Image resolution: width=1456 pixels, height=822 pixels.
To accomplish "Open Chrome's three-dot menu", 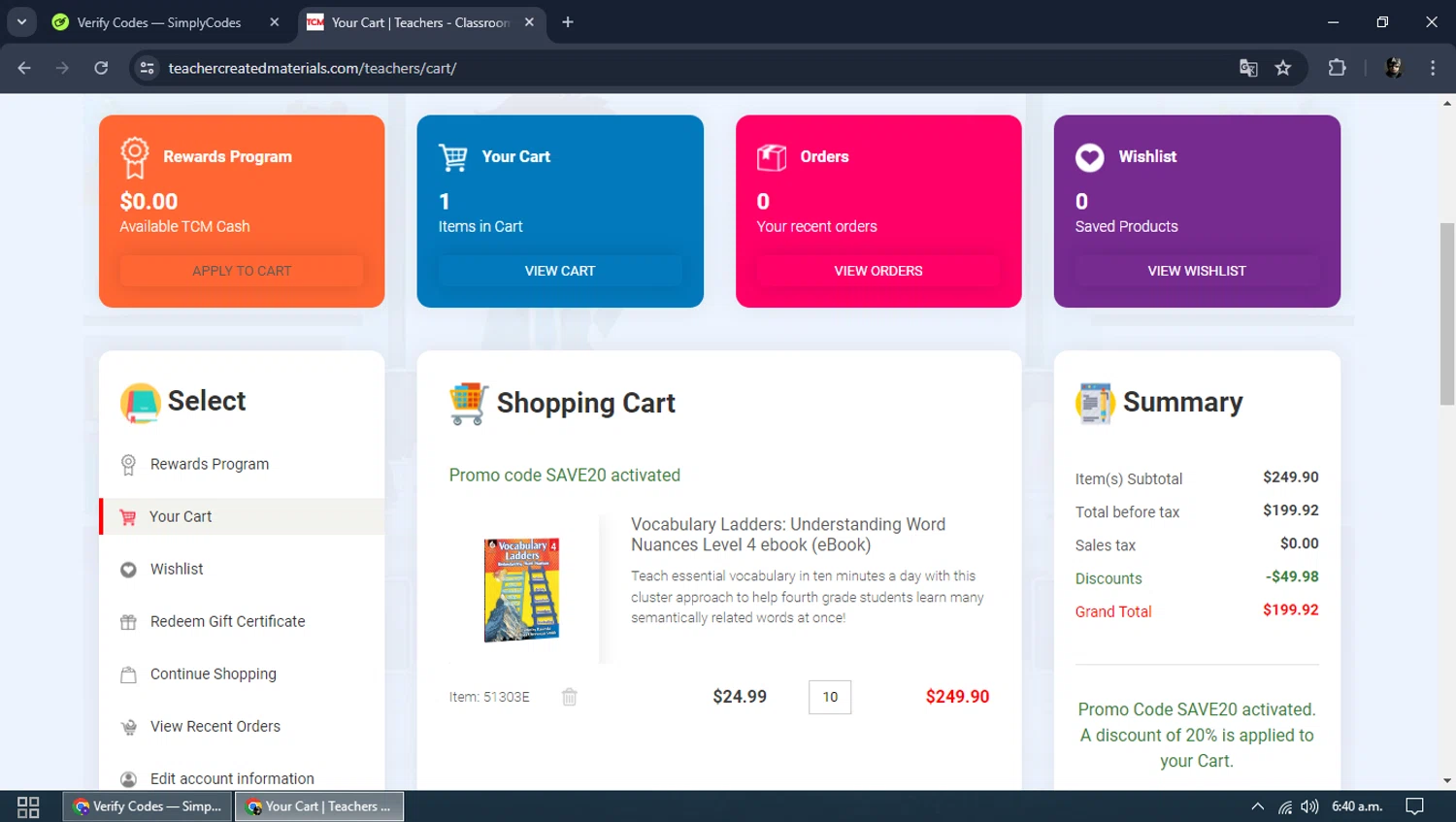I will [x=1433, y=68].
